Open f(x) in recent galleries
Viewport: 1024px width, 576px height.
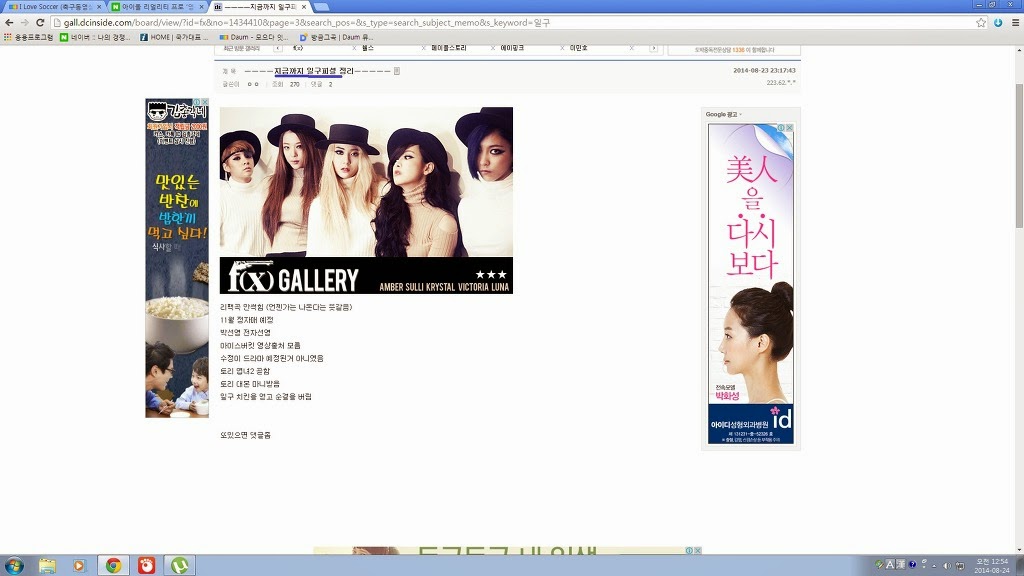tap(298, 48)
